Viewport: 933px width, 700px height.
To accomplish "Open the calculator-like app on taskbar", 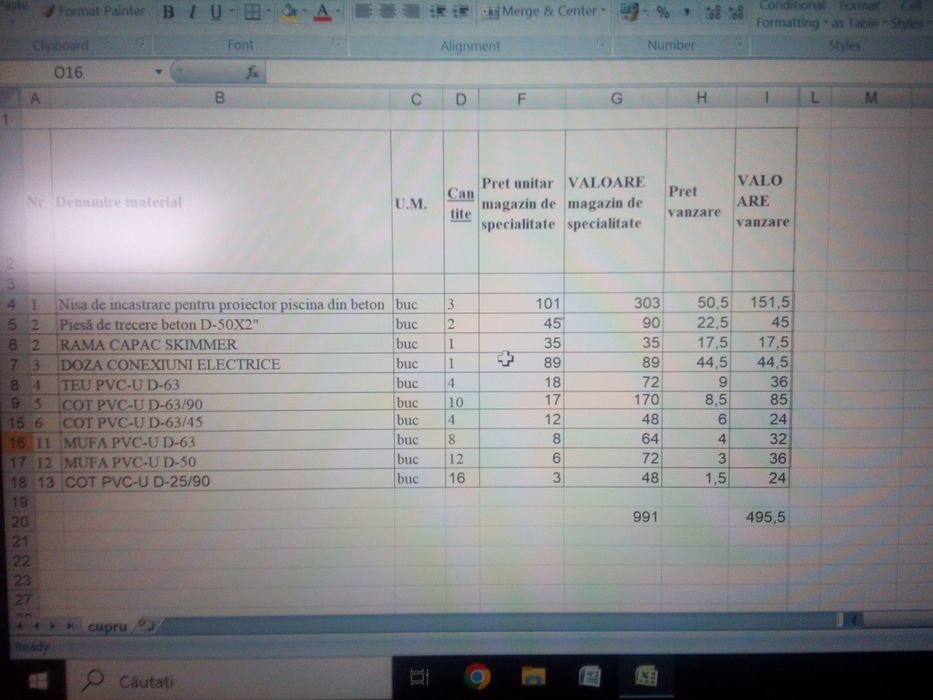I will (590, 676).
